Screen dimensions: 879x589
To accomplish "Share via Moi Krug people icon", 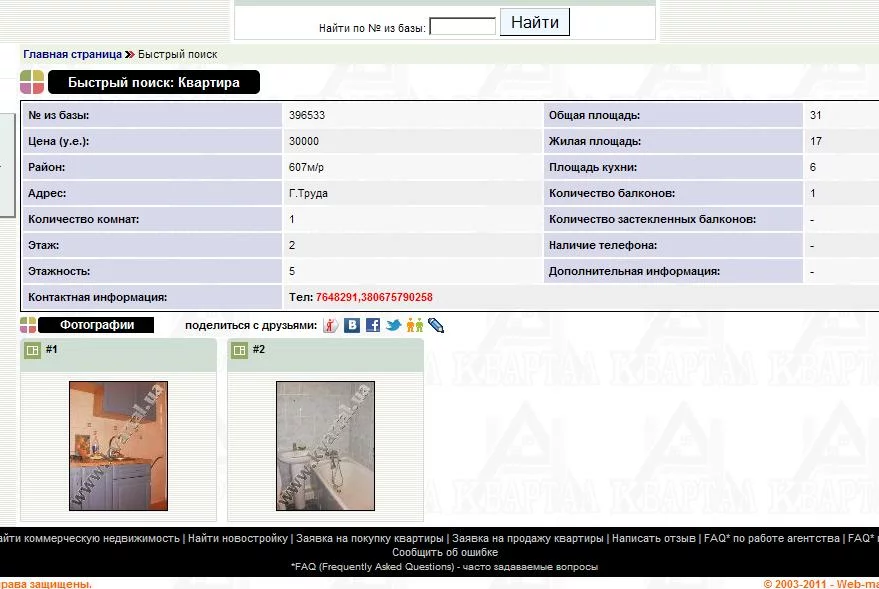I will pyautogui.click(x=415, y=325).
